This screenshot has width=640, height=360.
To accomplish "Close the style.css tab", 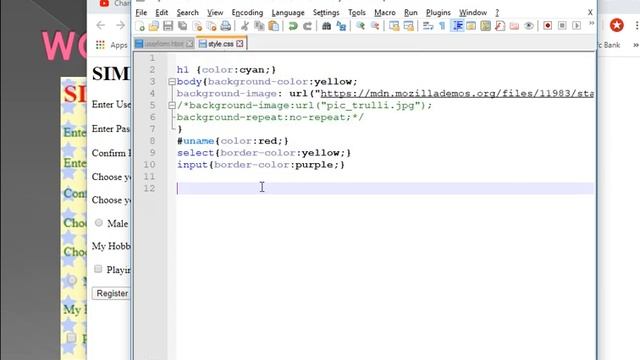I will pos(240,44).
